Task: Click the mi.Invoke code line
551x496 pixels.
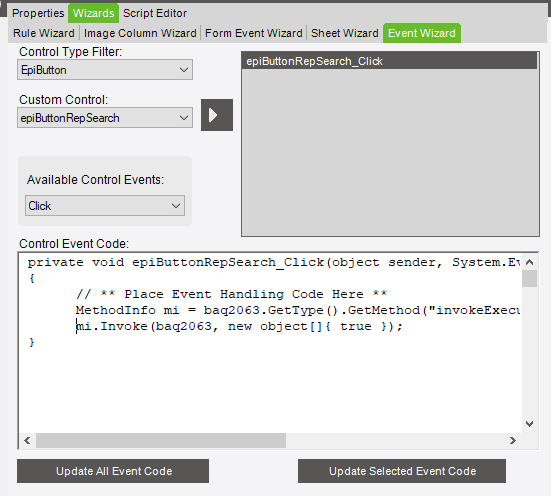Action: 239,327
